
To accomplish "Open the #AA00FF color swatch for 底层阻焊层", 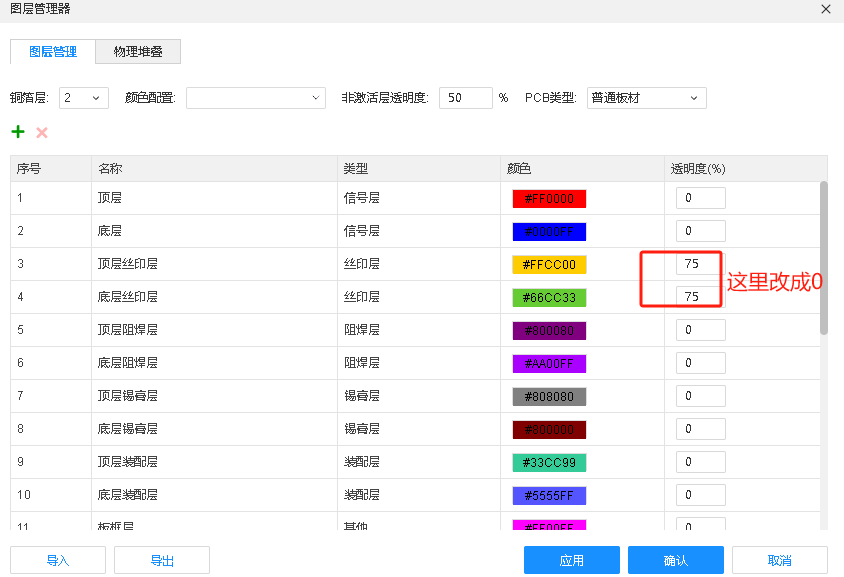I will tap(549, 363).
